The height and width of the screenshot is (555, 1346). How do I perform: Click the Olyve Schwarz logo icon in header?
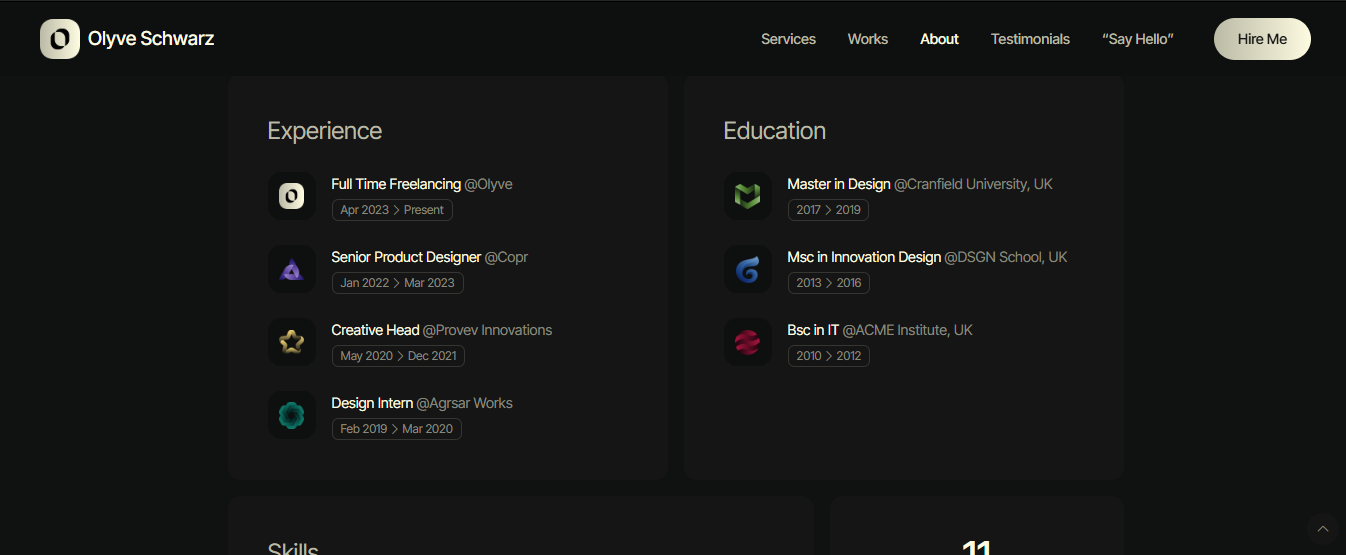60,39
